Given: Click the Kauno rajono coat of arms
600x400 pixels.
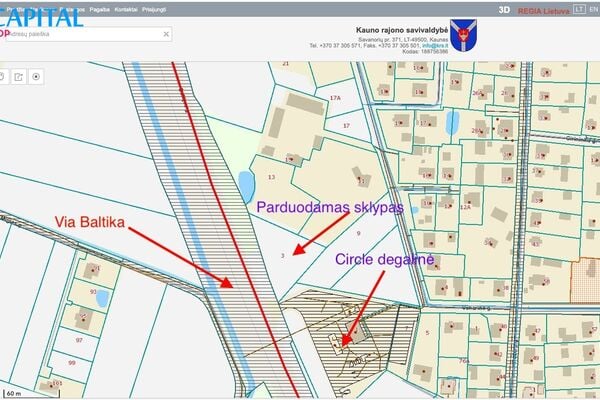Looking at the screenshot, I should [463, 35].
